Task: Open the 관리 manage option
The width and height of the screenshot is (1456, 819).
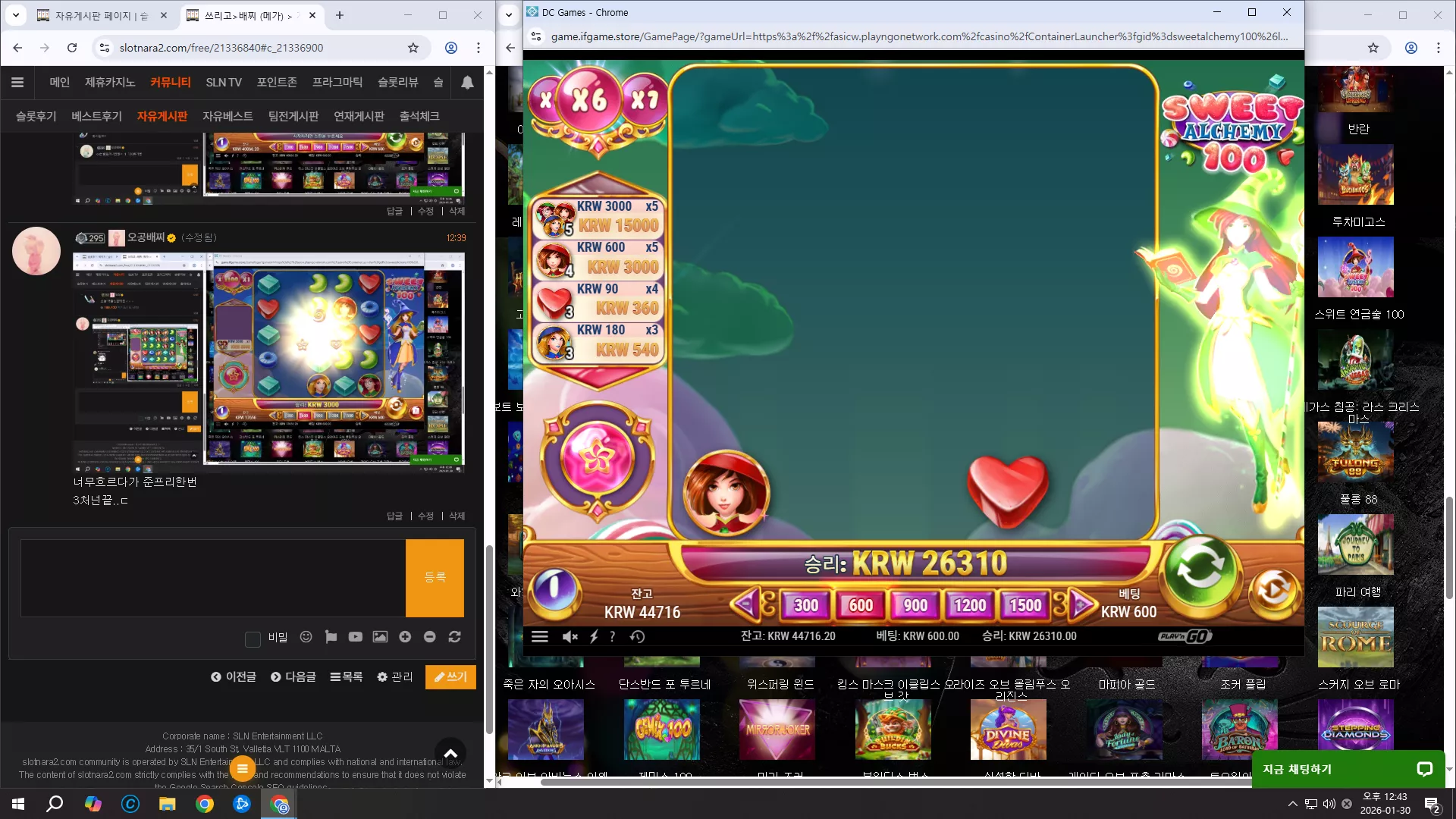Action: tap(395, 676)
